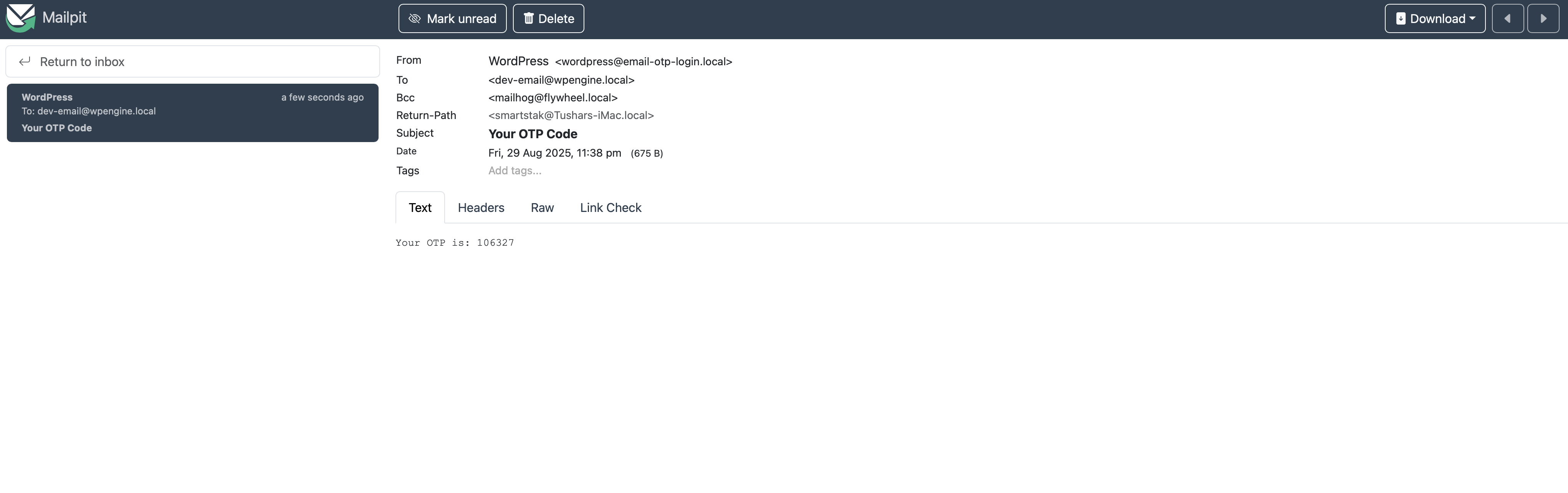The image size is (1568, 493).
Task: Switch to the Link Check tab
Action: click(610, 208)
